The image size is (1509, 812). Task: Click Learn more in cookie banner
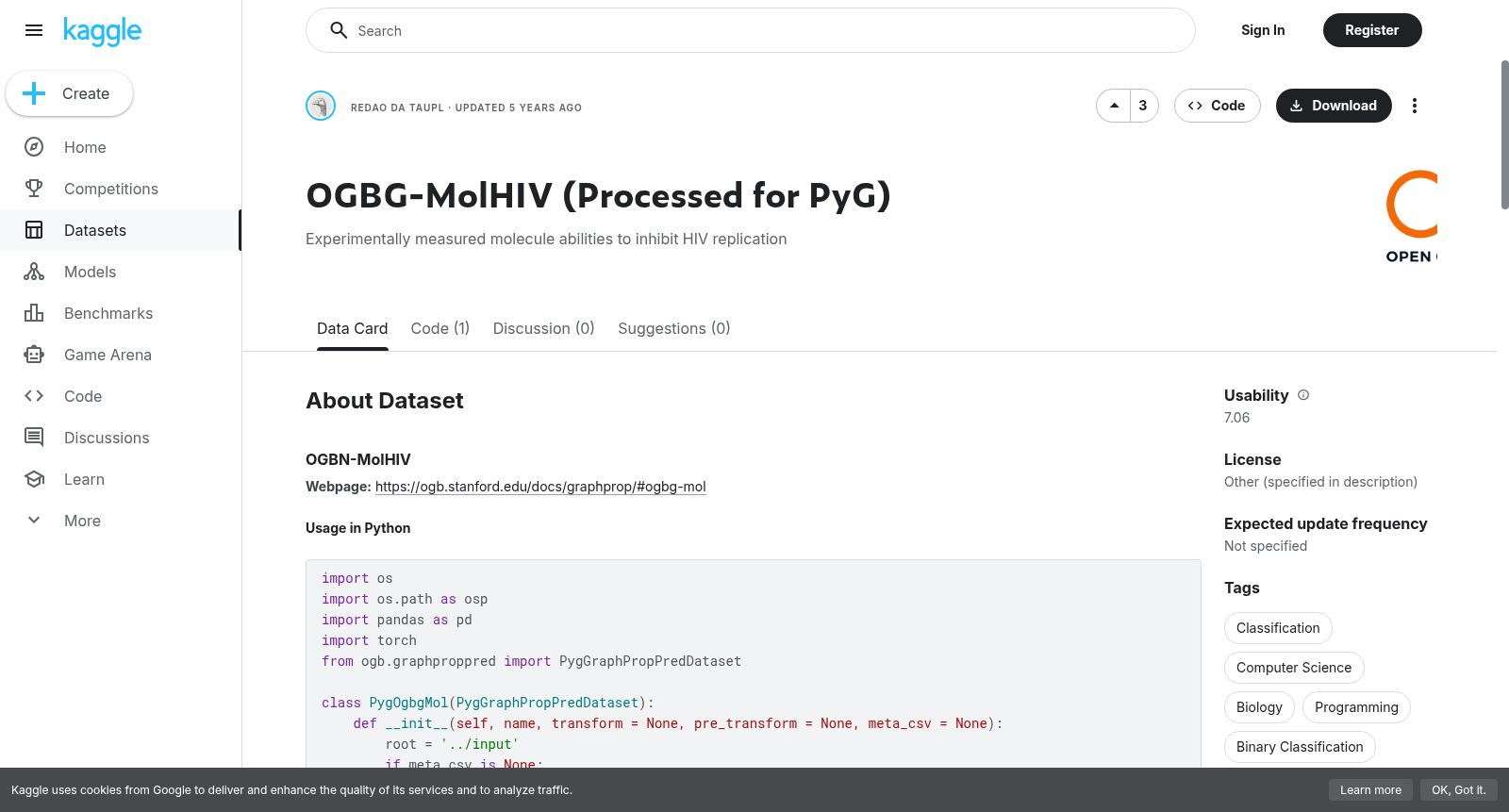[1371, 790]
